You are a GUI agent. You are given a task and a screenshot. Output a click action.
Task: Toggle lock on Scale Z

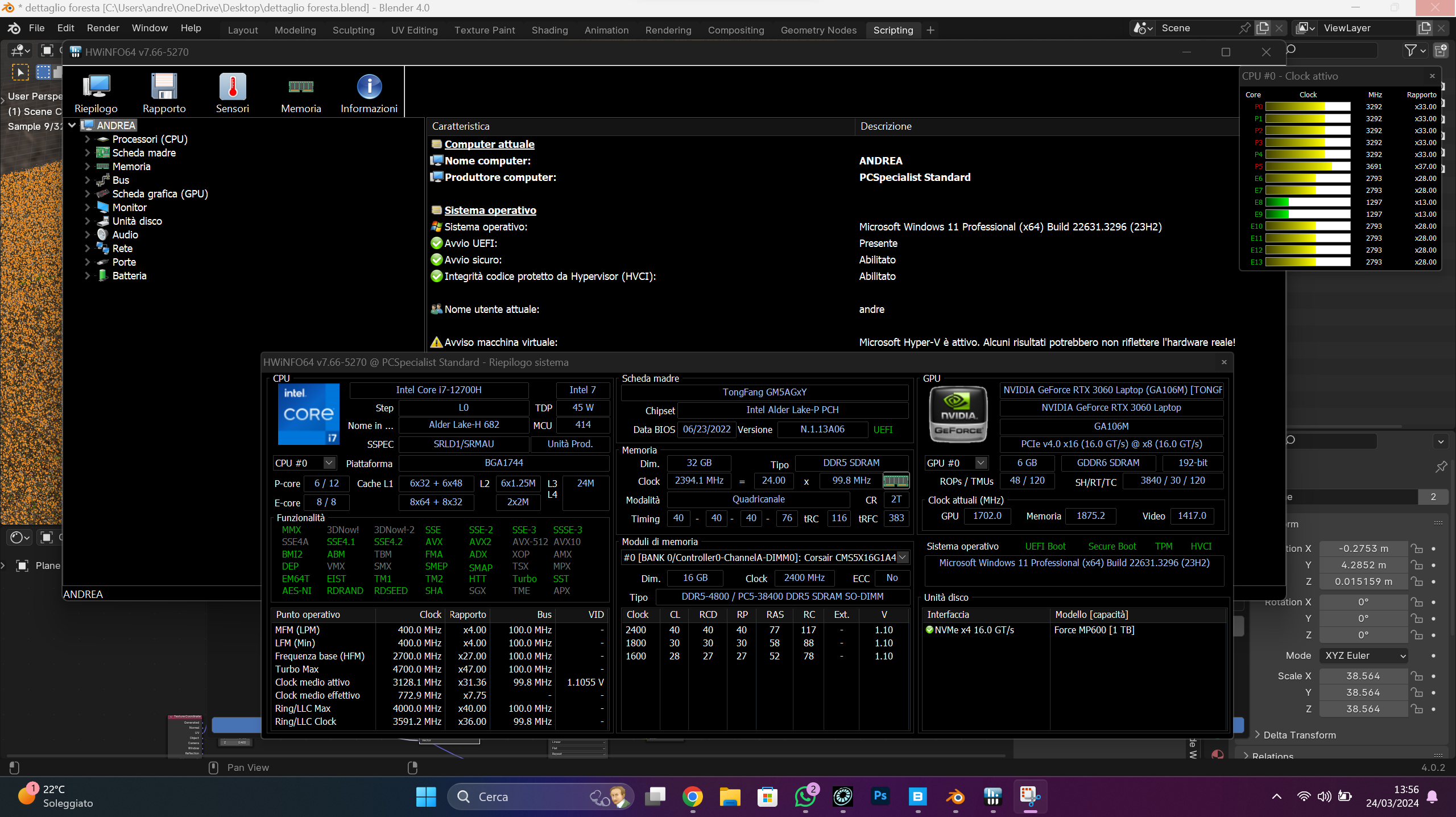coord(1417,709)
